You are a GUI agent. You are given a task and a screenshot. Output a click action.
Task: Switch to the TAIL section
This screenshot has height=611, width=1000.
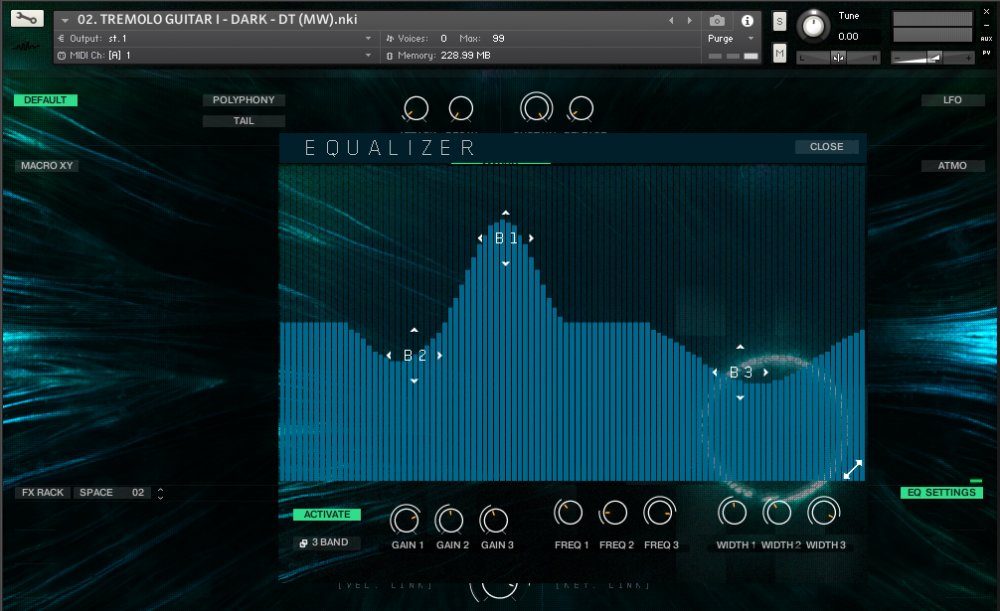tap(243, 120)
